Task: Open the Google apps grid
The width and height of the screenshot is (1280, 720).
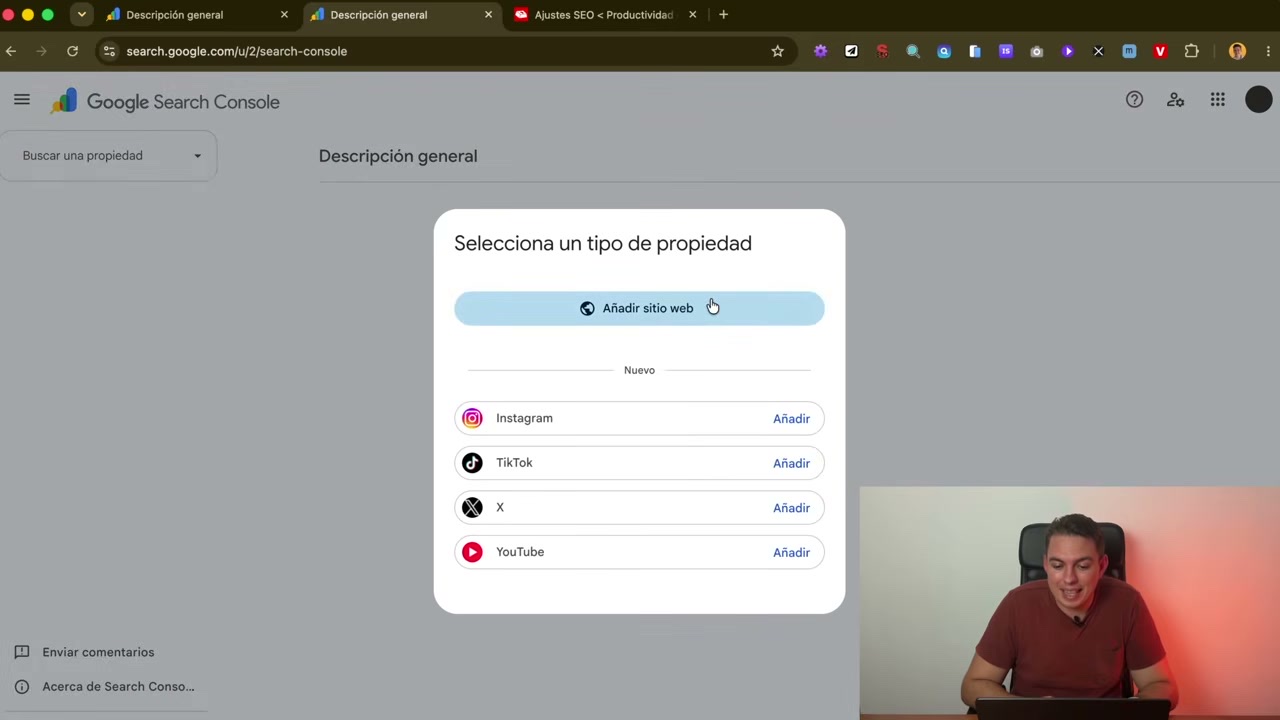Action: click(1217, 99)
